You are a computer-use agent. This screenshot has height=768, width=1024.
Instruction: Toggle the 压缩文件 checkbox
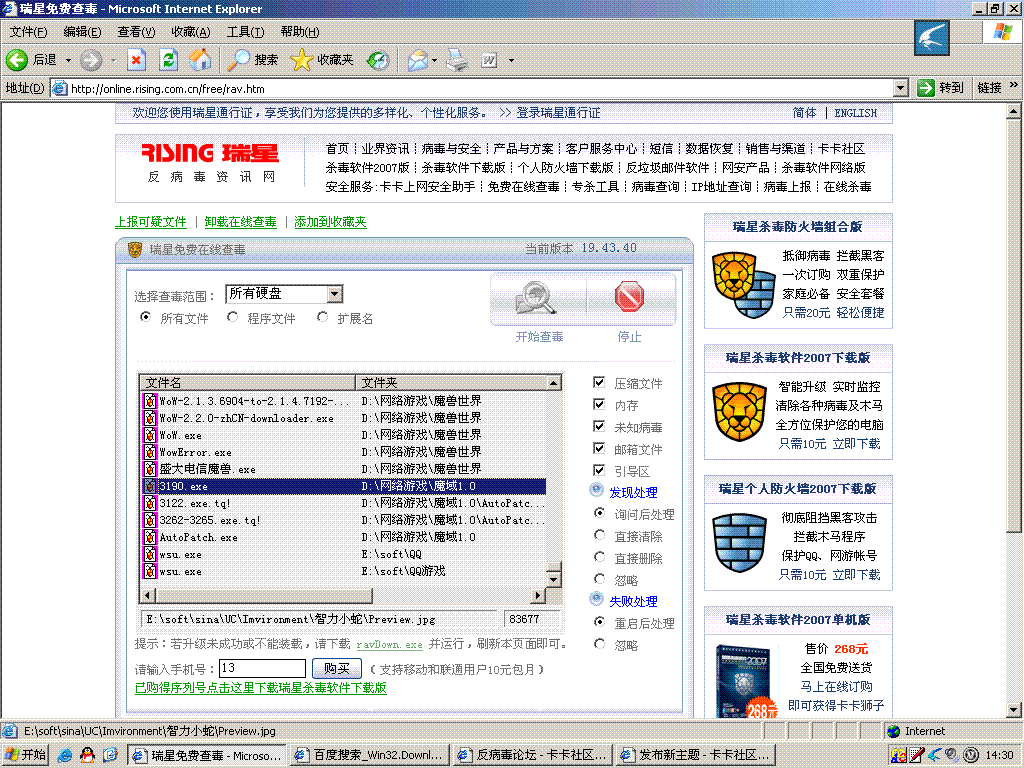tap(599, 382)
